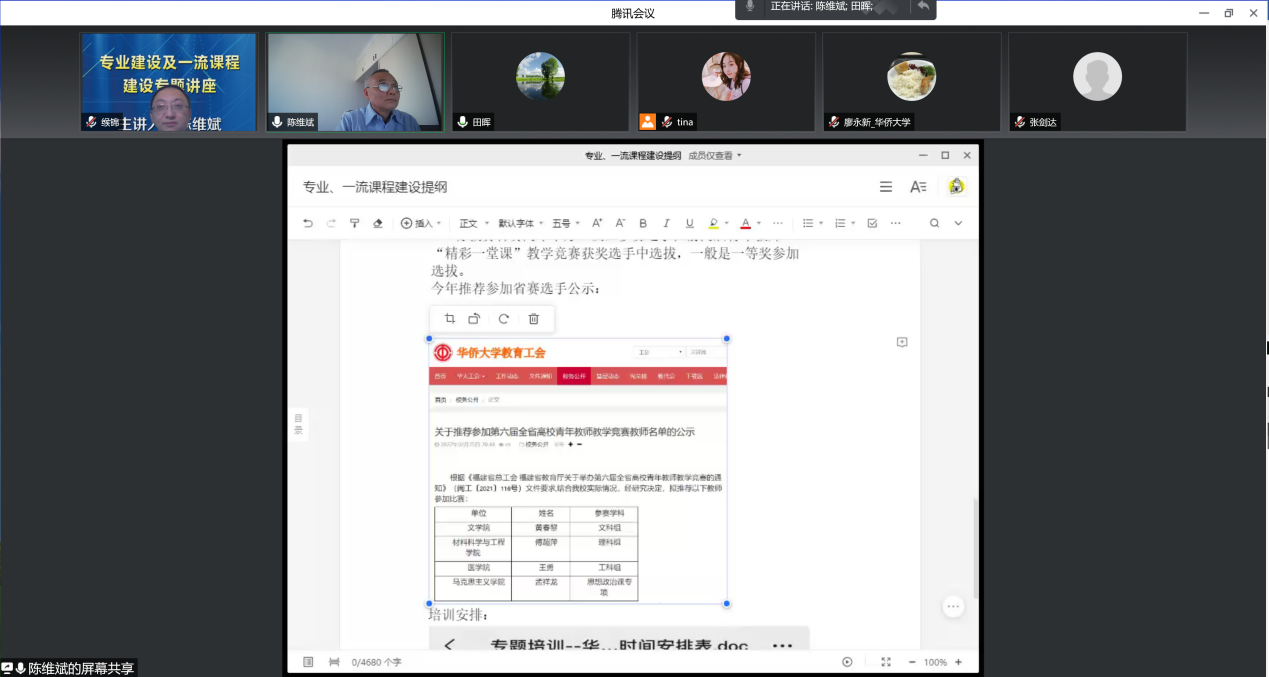Zoom in with plus button
Image resolution: width=1269 pixels, height=677 pixels.
point(958,662)
